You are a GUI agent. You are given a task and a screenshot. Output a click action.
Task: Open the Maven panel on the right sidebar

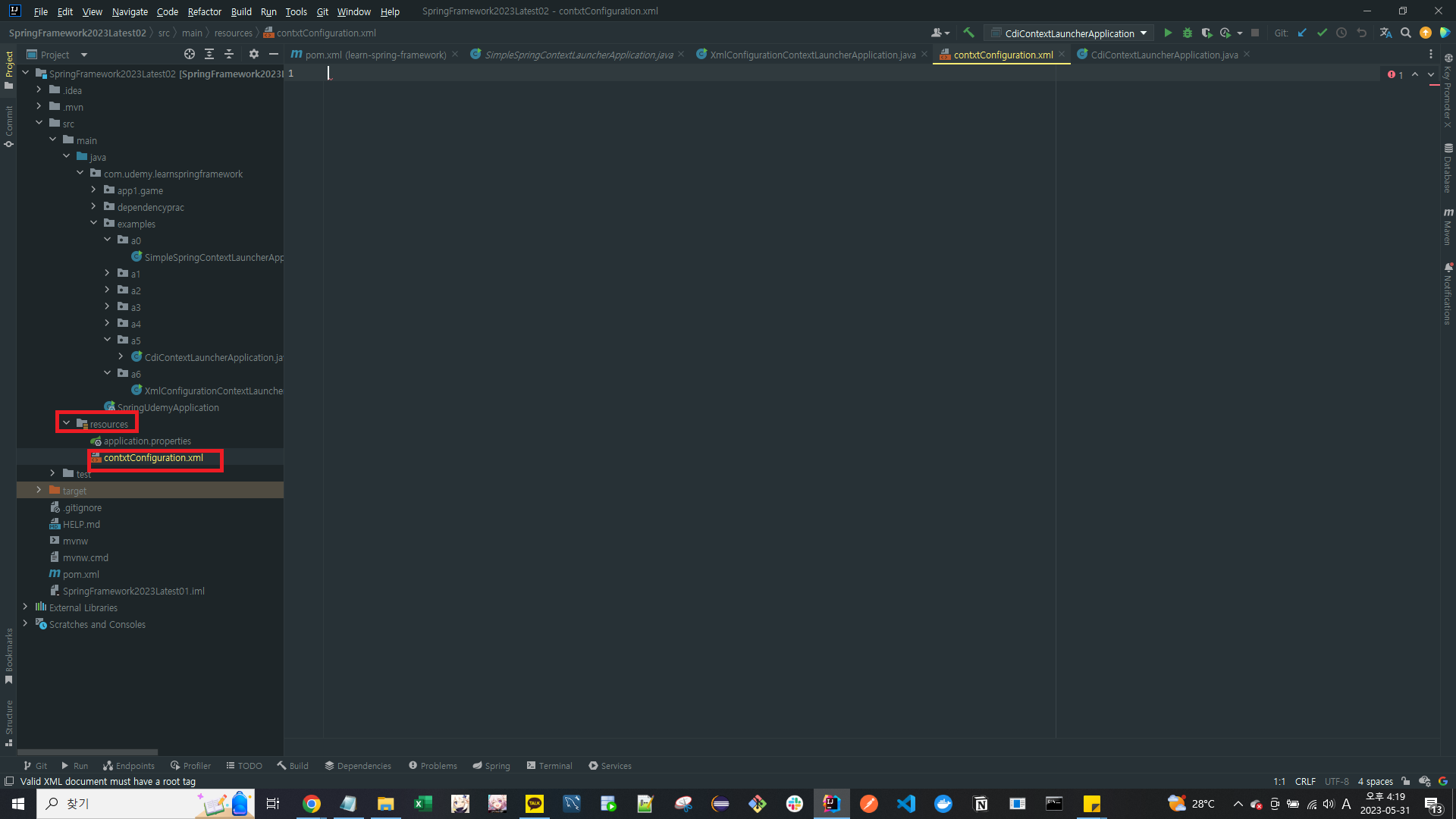tap(1448, 222)
